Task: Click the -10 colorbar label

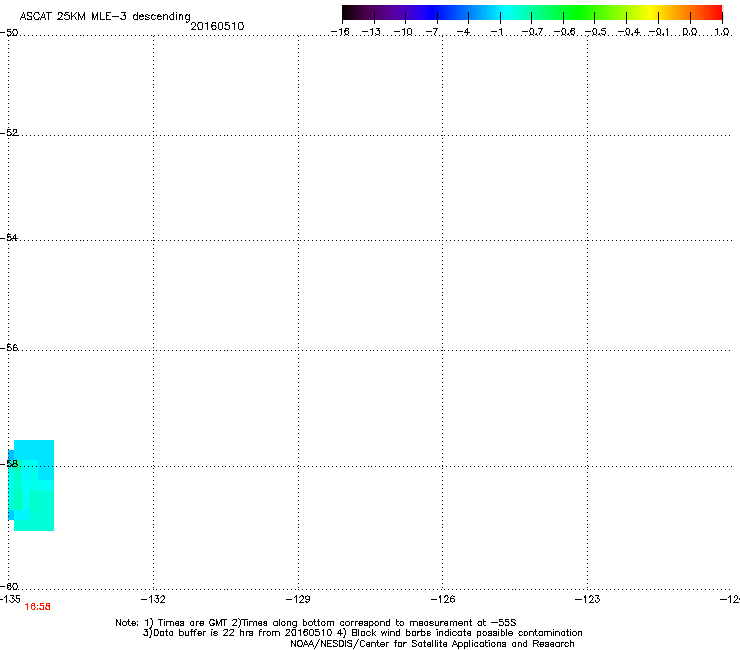Action: [x=403, y=32]
